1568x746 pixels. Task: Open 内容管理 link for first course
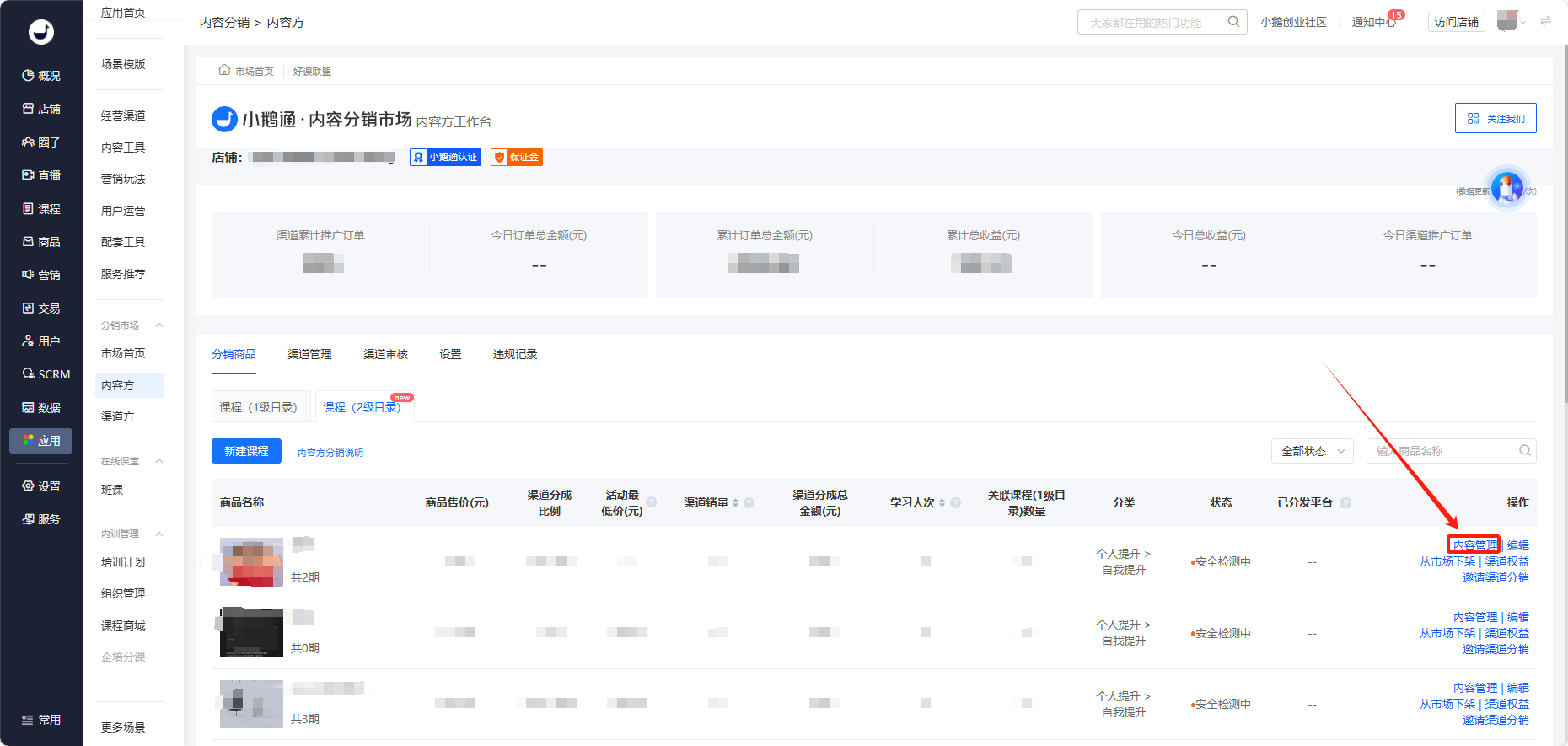coord(1474,545)
